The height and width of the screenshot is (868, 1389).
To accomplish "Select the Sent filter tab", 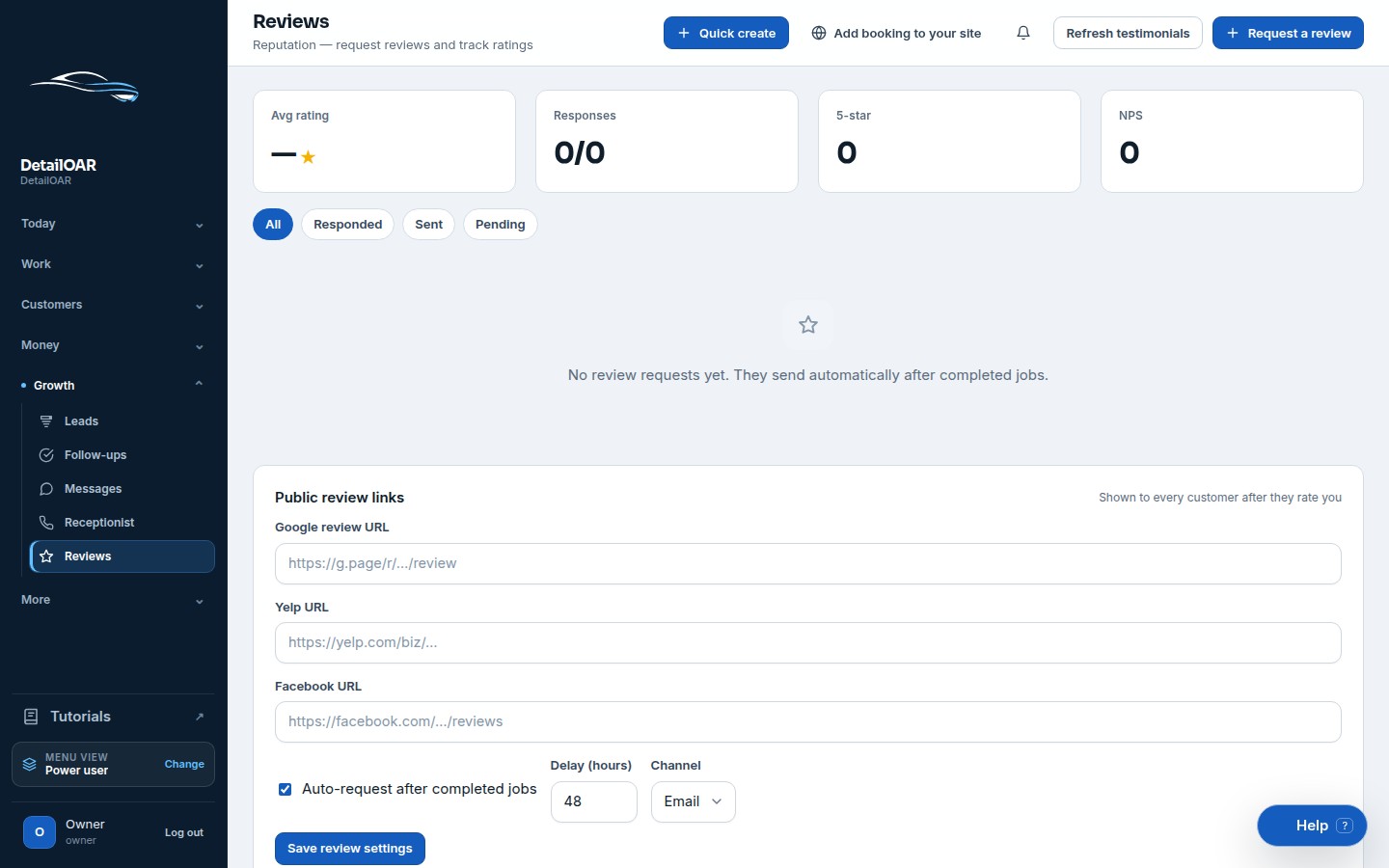I will 428,224.
